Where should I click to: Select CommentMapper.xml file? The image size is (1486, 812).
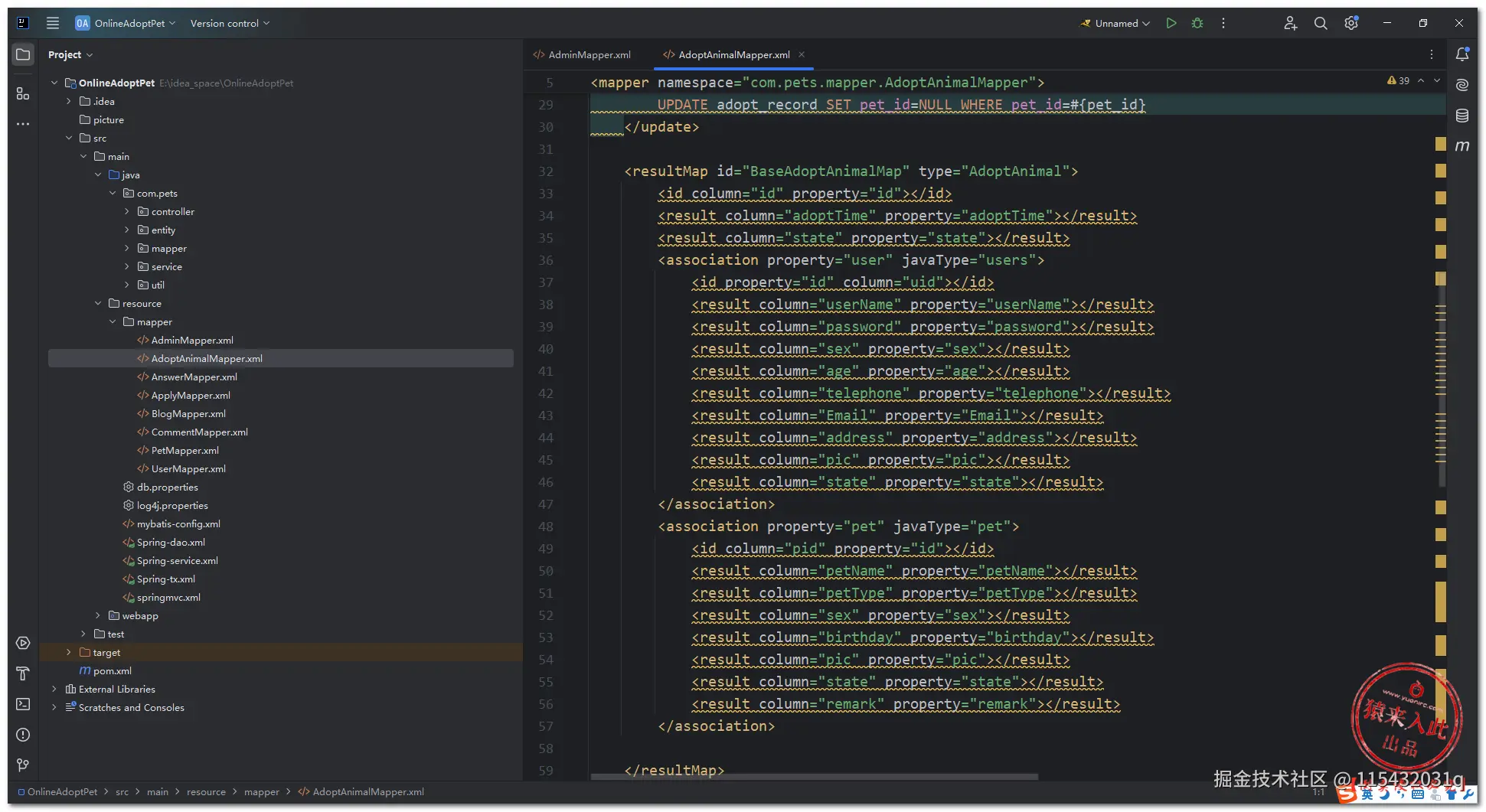[199, 432]
